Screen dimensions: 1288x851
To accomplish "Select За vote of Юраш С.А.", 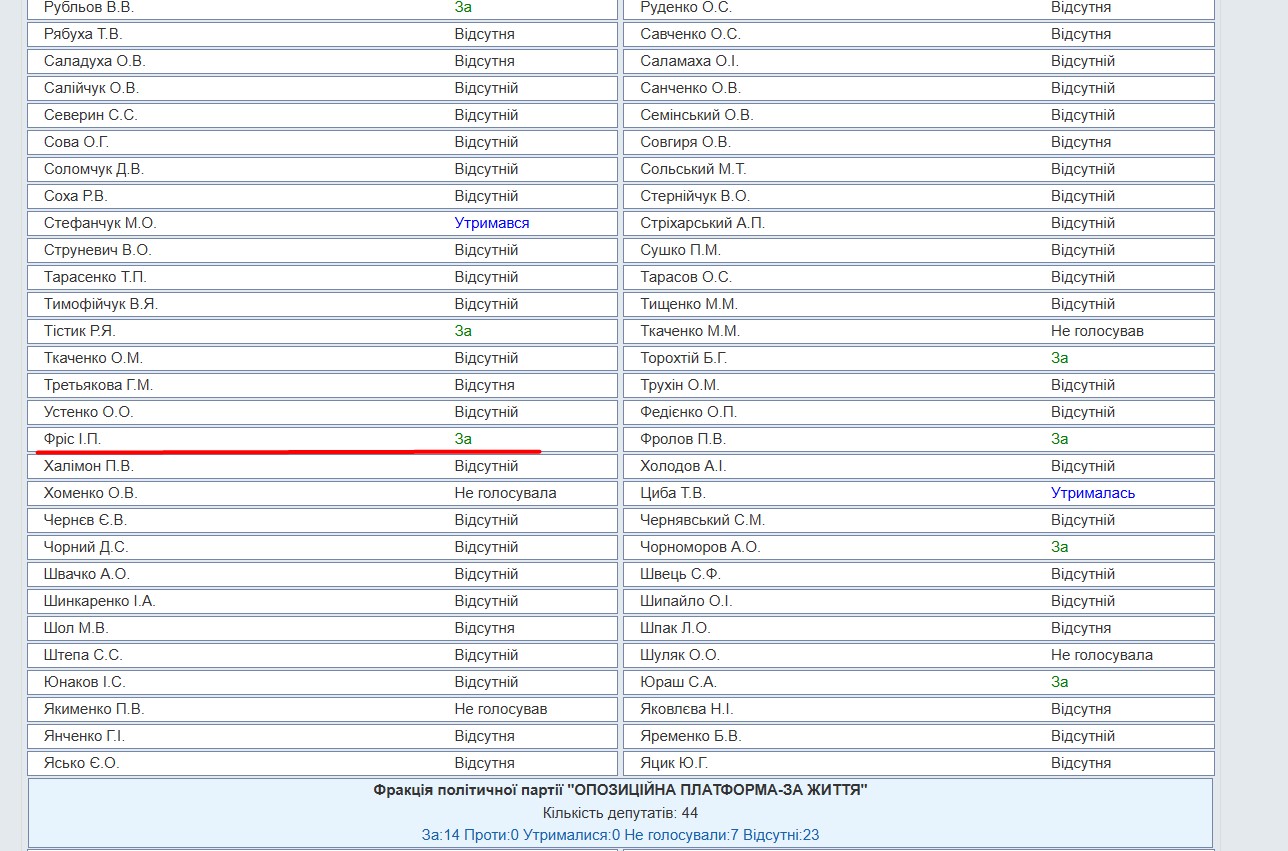I will point(1060,682).
